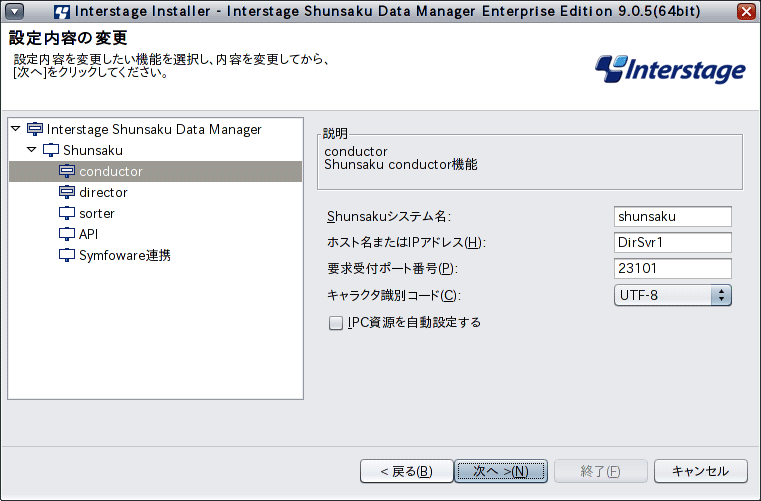Image resolution: width=761 pixels, height=501 pixels.
Task: Collapse the Interstage Shunsaku Data Manager tree node
Action: (x=16, y=129)
